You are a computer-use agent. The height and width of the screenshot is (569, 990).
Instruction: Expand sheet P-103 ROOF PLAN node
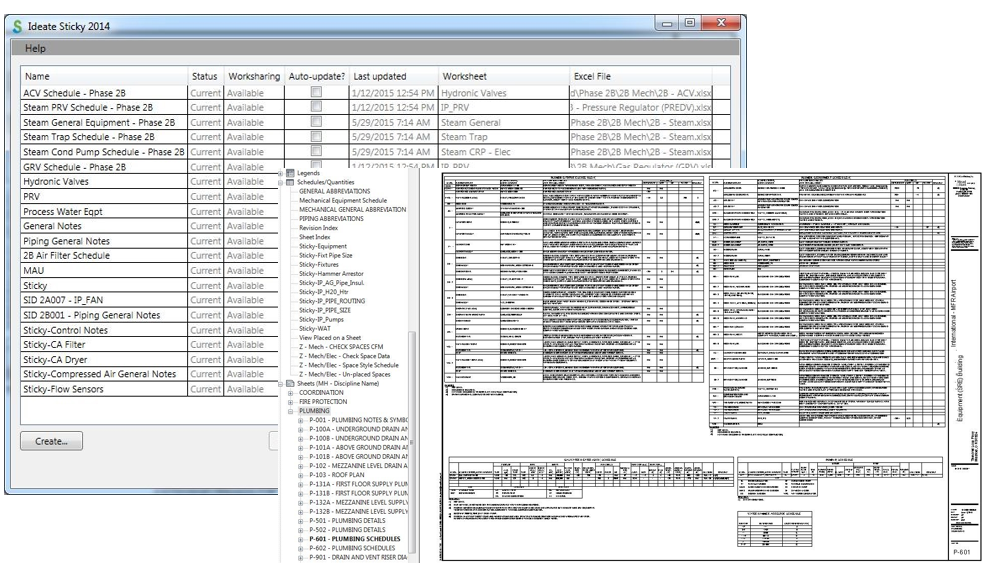(x=301, y=475)
